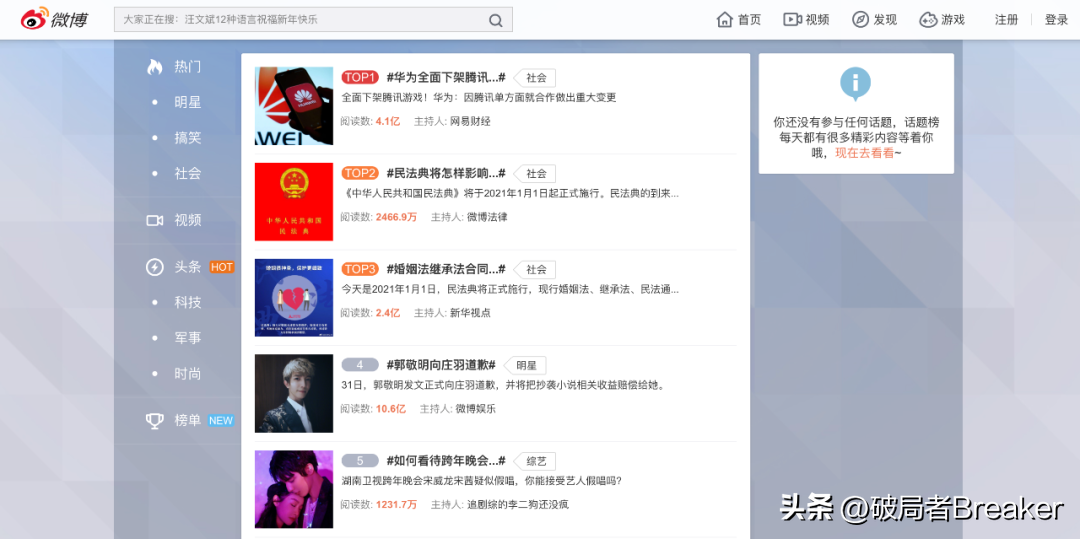
Task: Select 社会 category in sidebar
Action: tap(187, 173)
